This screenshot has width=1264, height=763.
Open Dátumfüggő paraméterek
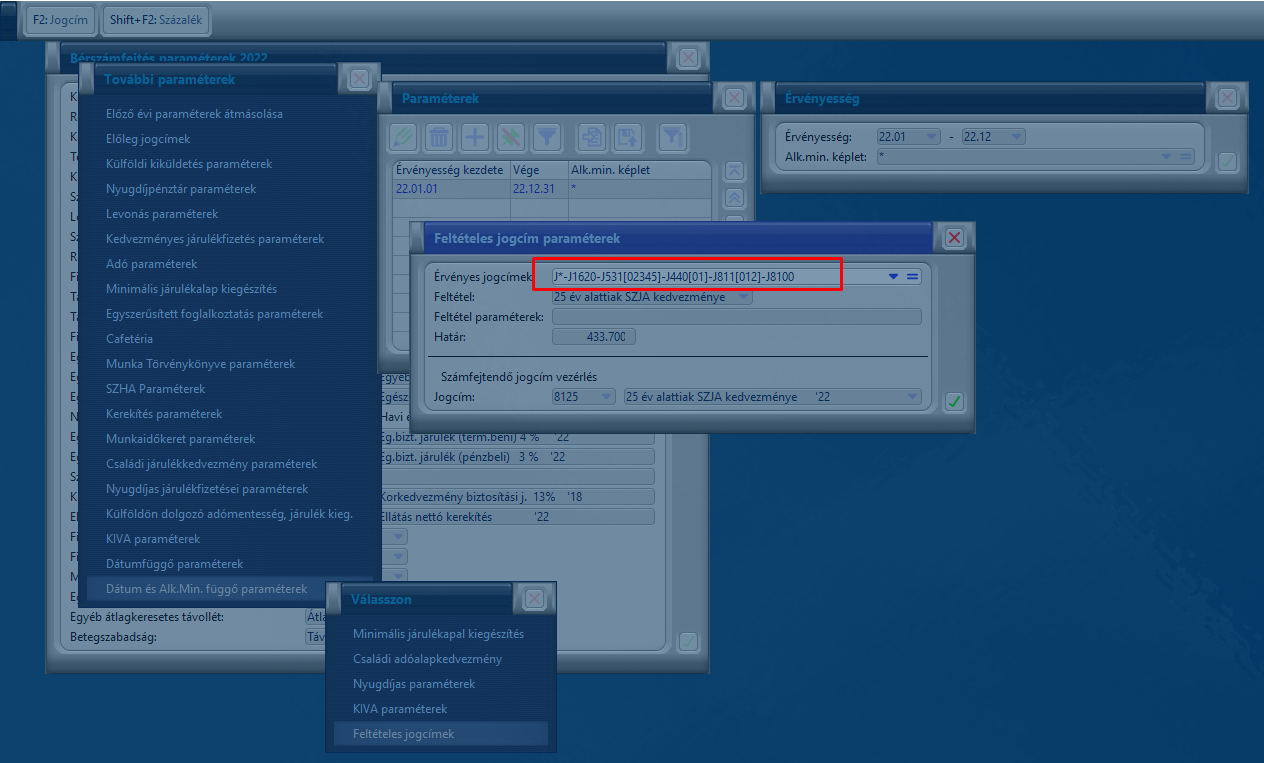point(175,564)
